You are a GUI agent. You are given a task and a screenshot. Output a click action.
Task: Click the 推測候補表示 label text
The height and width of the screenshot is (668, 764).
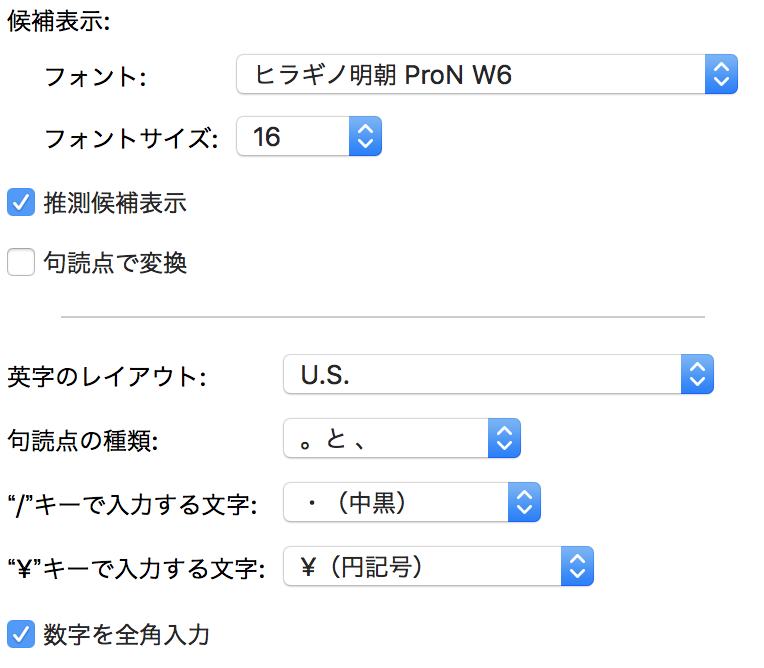[x=115, y=204]
